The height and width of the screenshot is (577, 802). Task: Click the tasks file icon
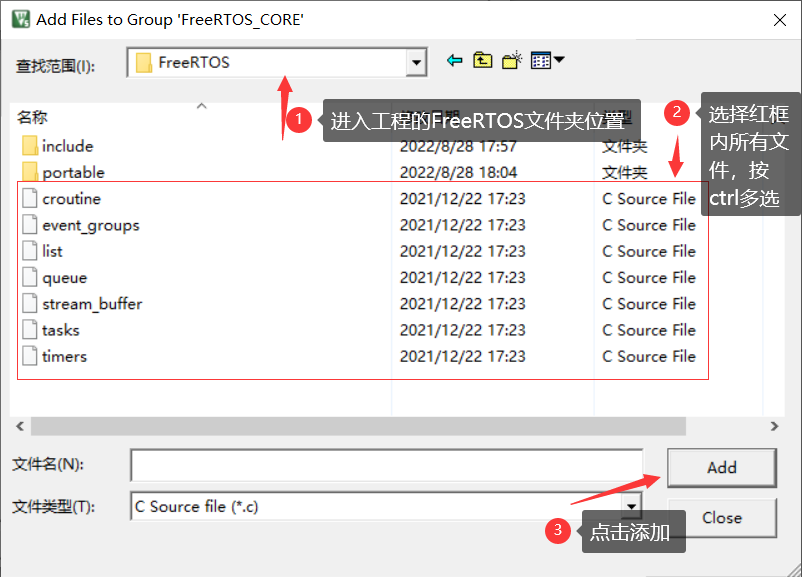tap(30, 329)
